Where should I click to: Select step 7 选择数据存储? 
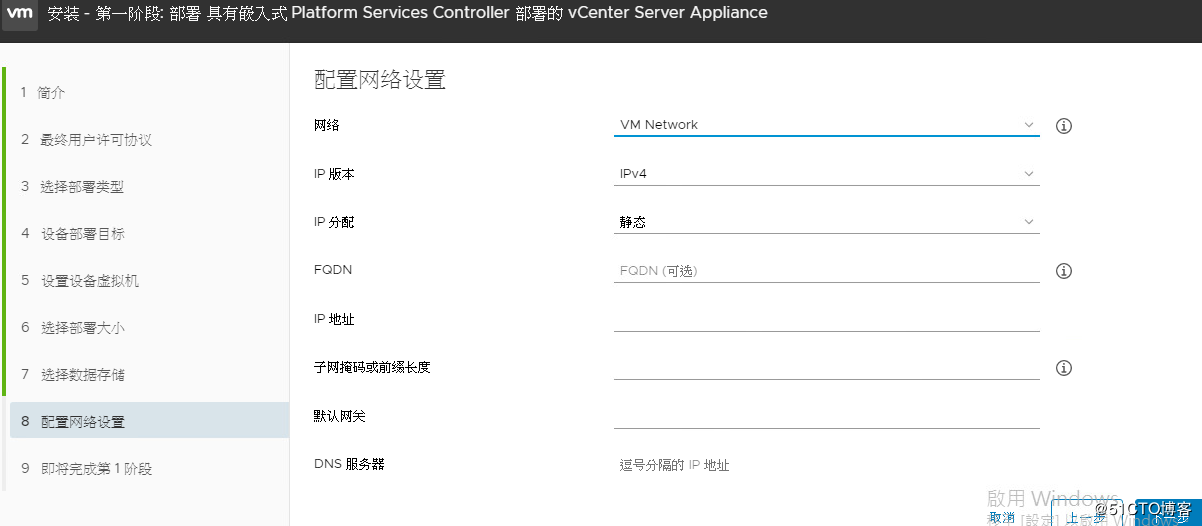[82, 375]
